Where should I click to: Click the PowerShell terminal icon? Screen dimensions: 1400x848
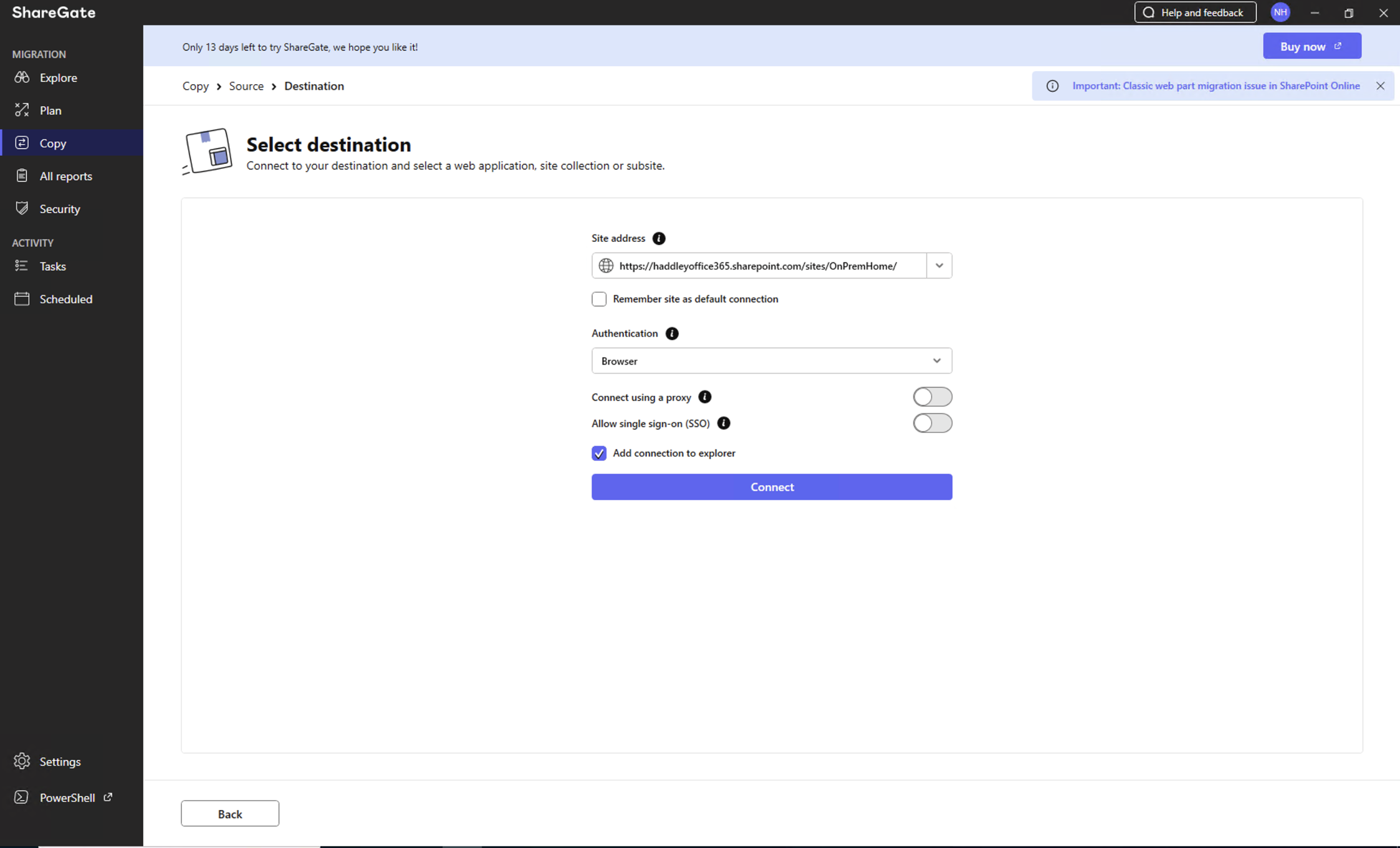click(x=22, y=797)
